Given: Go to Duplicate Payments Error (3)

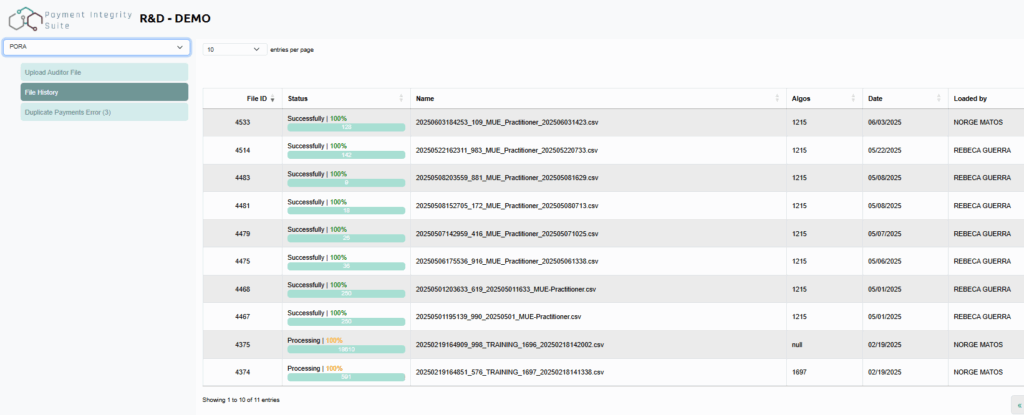Looking at the screenshot, I should (x=104, y=112).
